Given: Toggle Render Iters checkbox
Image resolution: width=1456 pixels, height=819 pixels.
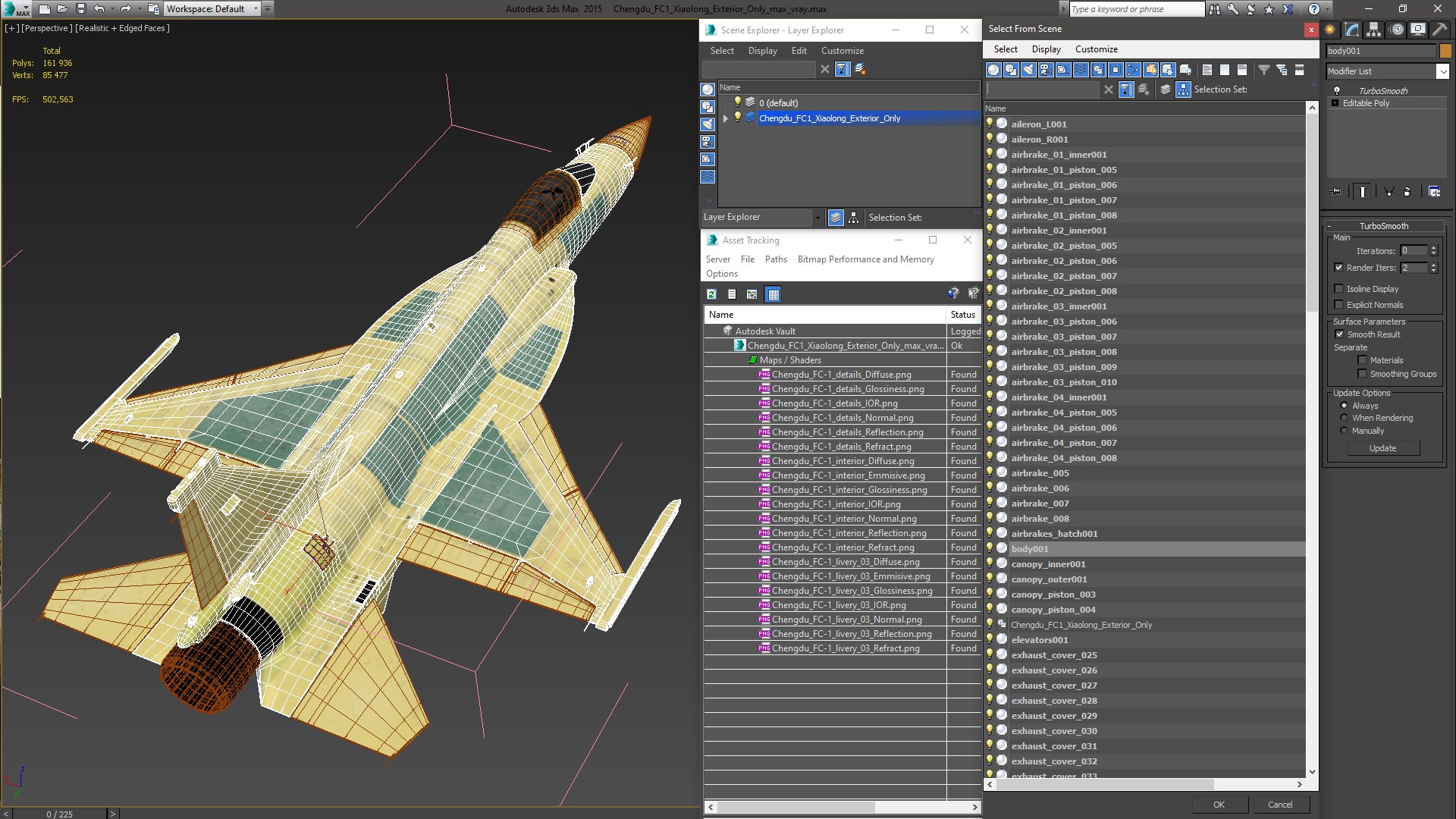Looking at the screenshot, I should 1338,268.
